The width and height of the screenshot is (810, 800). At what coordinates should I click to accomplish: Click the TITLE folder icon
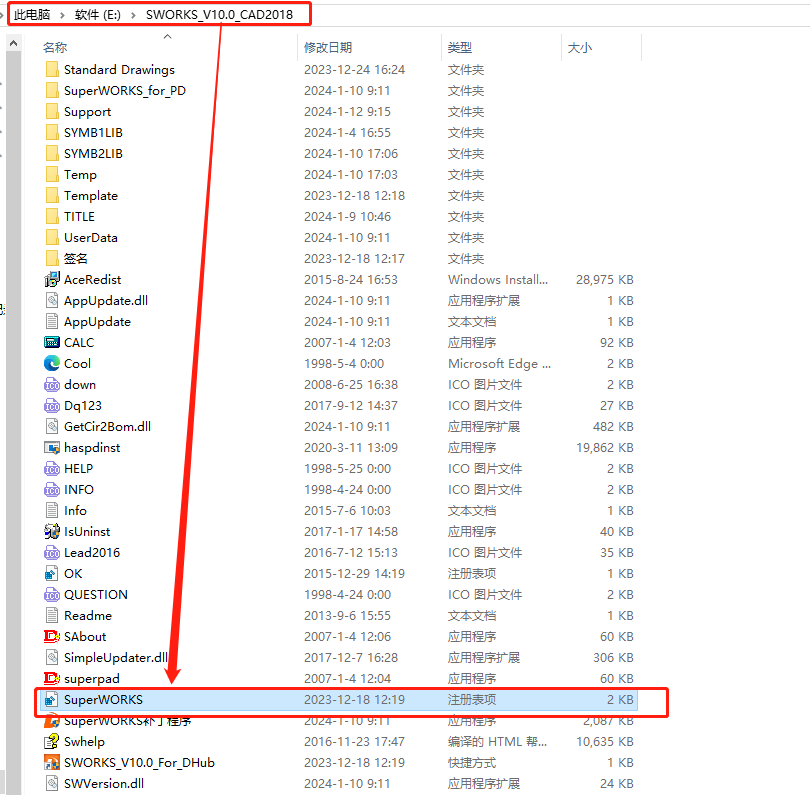pos(52,216)
